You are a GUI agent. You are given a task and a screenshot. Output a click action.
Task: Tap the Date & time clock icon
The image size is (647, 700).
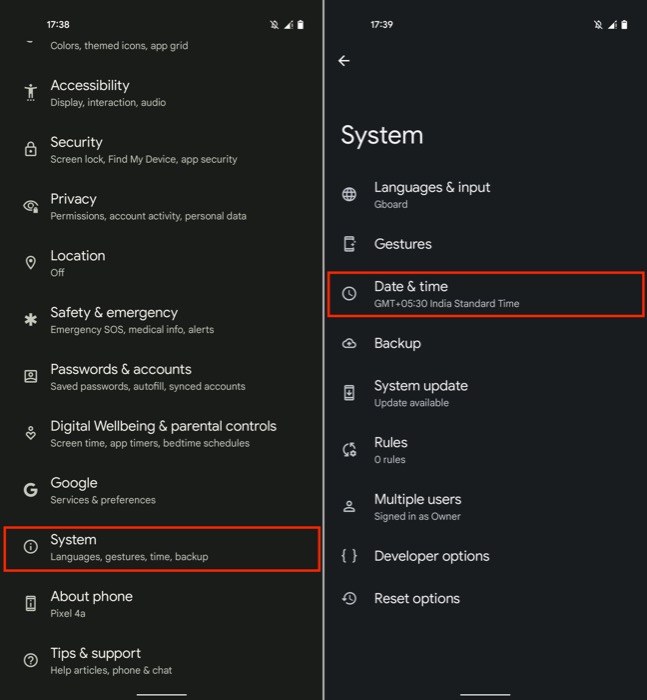click(x=349, y=293)
